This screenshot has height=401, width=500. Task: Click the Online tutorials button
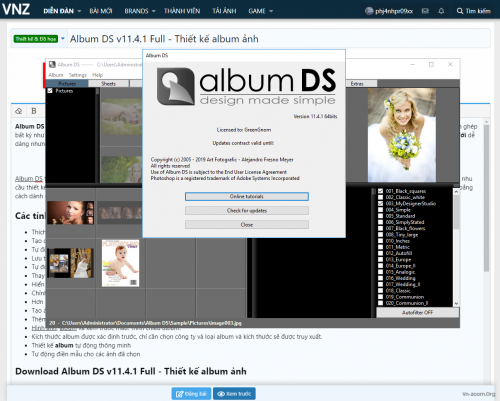247,196
